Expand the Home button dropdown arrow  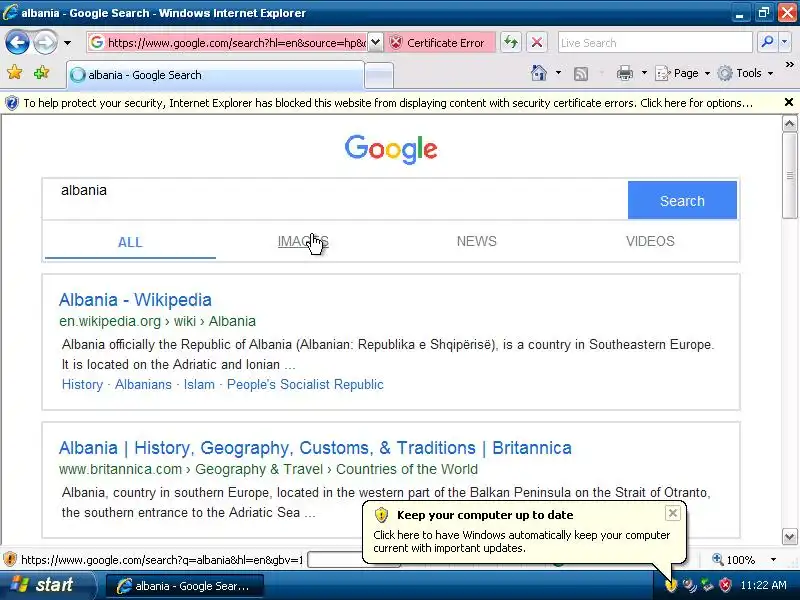[x=558, y=73]
